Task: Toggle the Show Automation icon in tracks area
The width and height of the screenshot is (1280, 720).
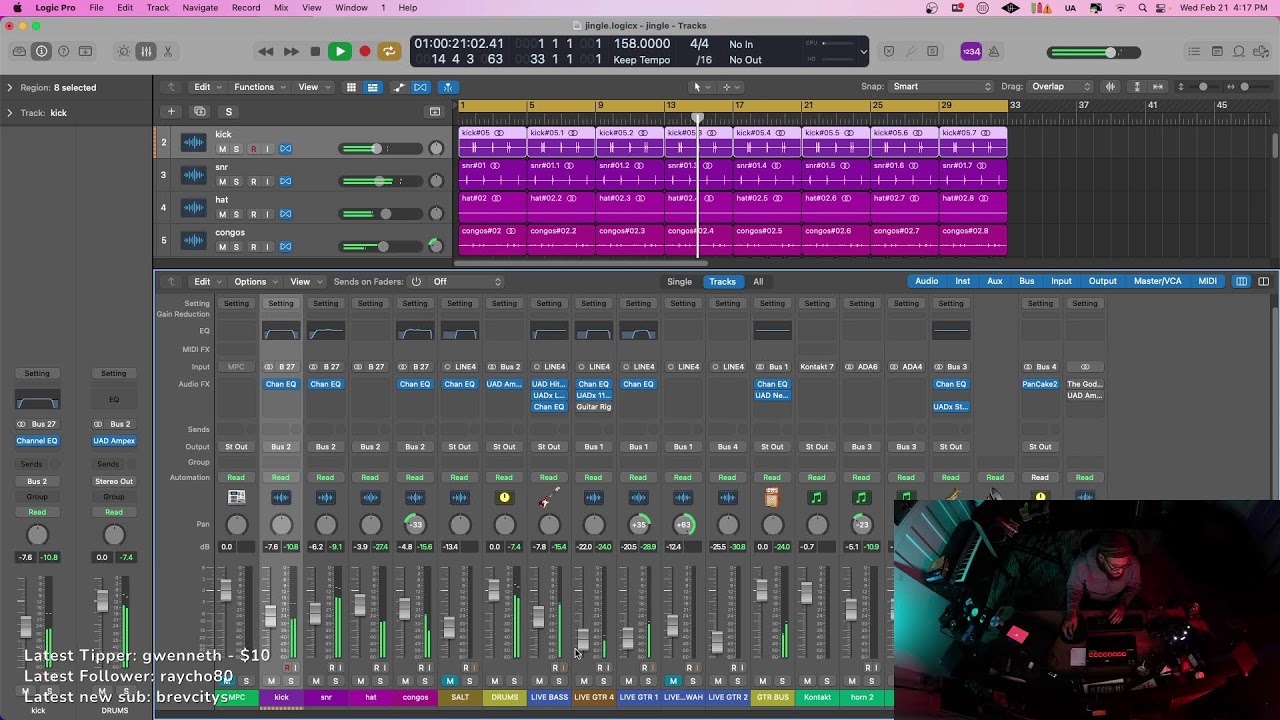Action: (399, 87)
